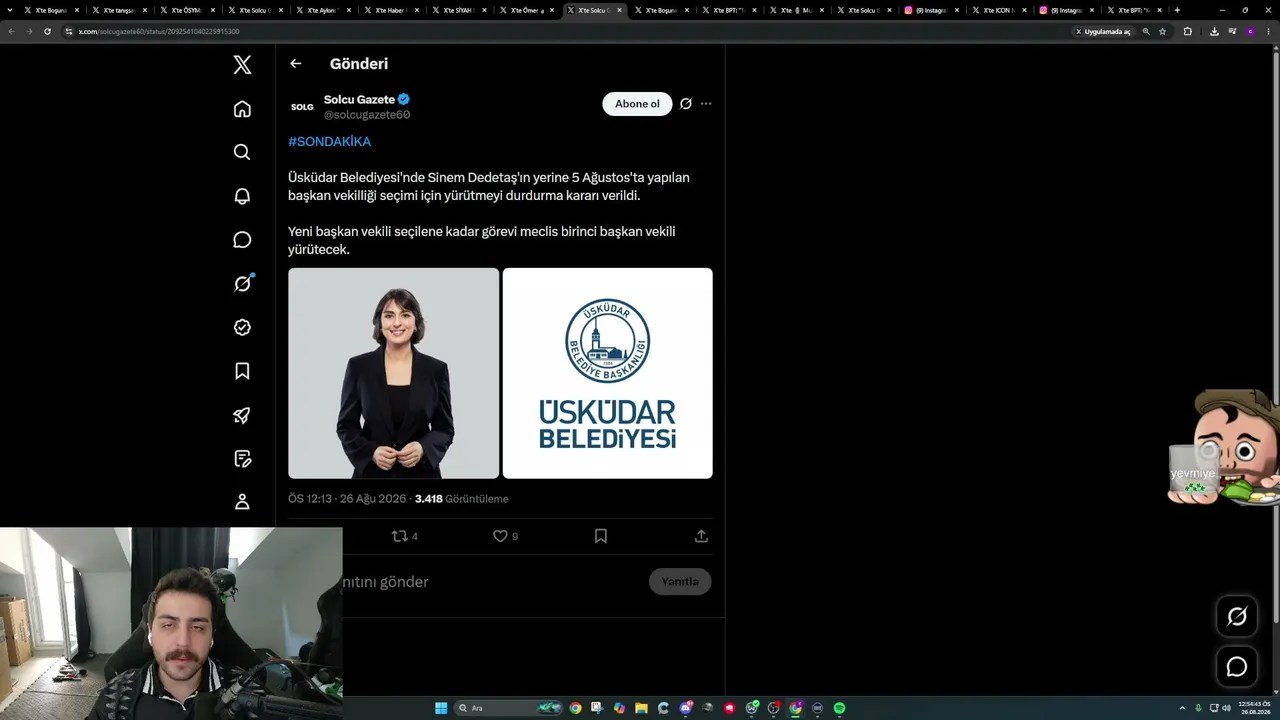1280x720 pixels.
Task: Open the browser three-dot menu
Action: (1268, 31)
